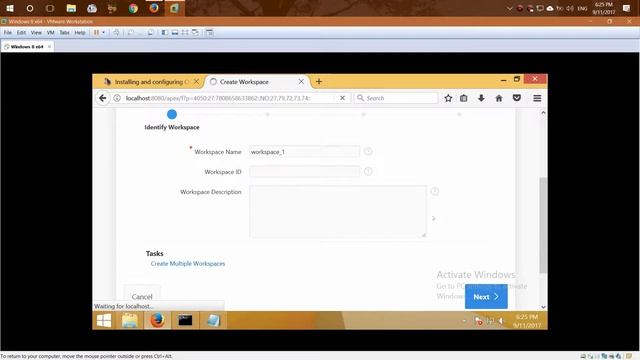Click the VMware thumbnail bar icon
This screenshot has width=640, height=360.
[x=175, y=32]
